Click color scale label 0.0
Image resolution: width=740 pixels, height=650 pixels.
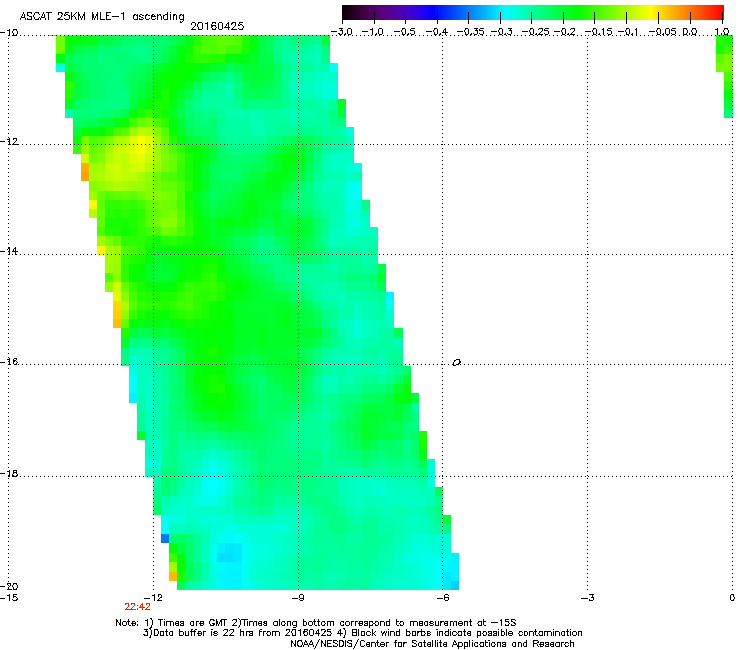tap(690, 32)
